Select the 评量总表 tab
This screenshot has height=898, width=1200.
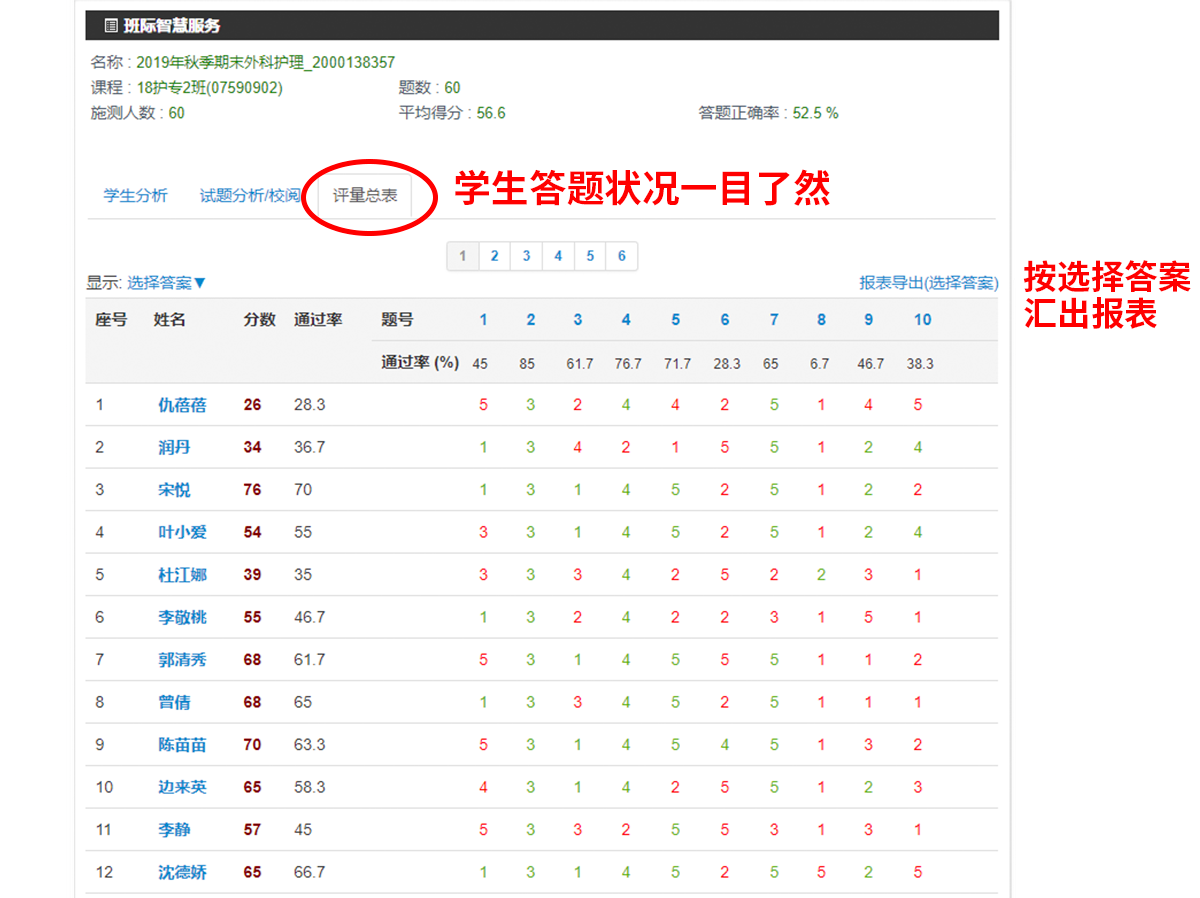(x=365, y=196)
